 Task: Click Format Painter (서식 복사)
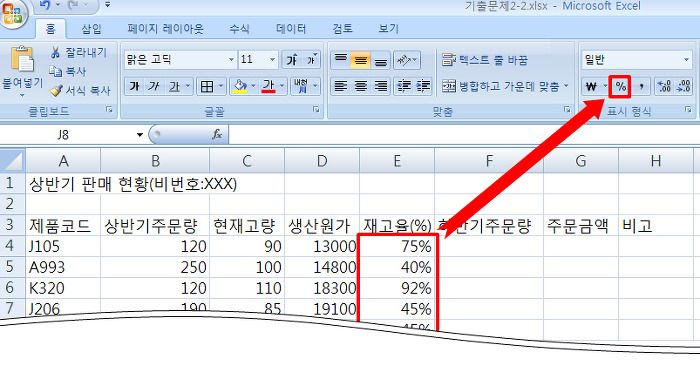pyautogui.click(x=80, y=91)
